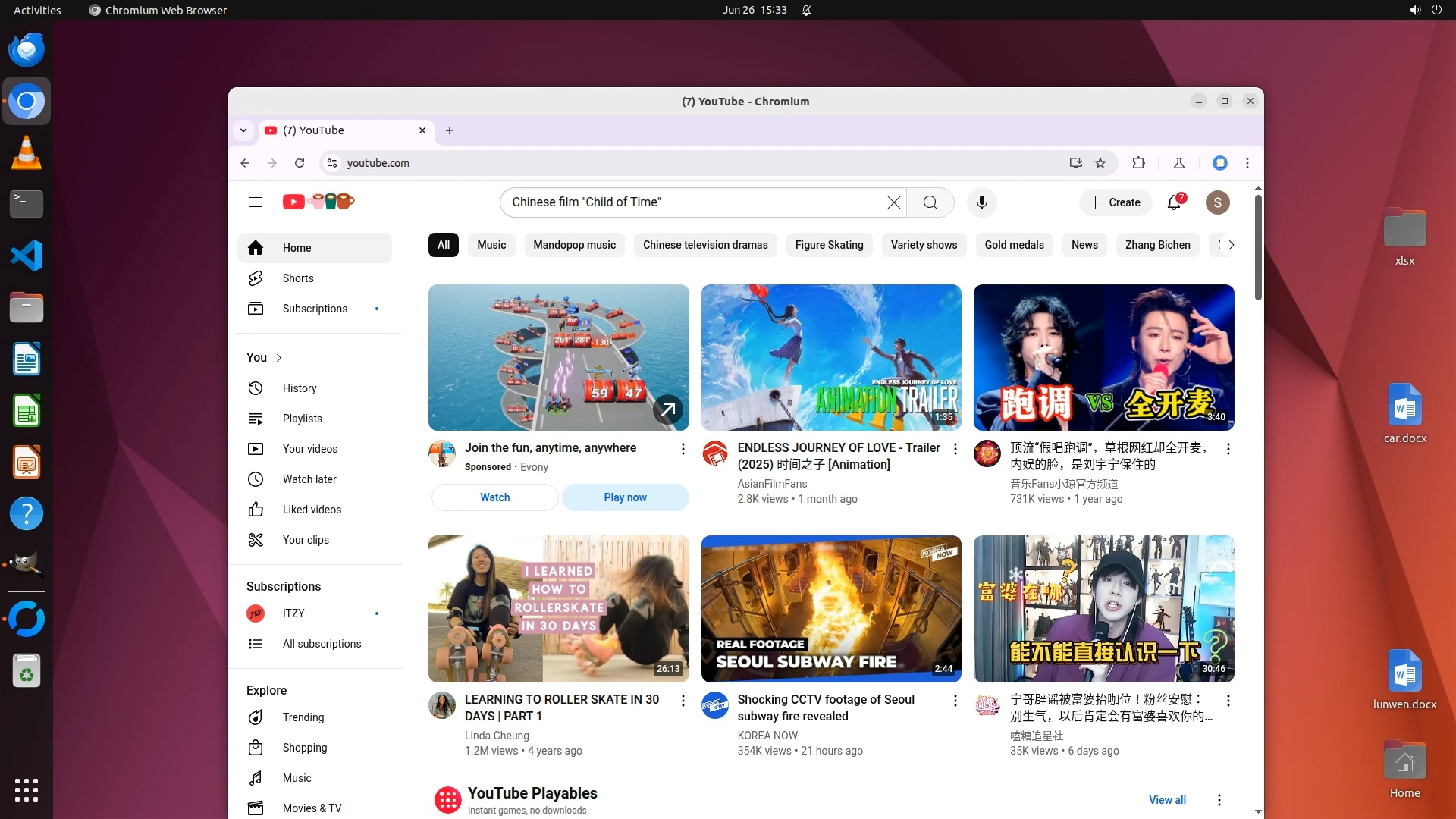Open Liked videos in sidebar

tap(311, 510)
